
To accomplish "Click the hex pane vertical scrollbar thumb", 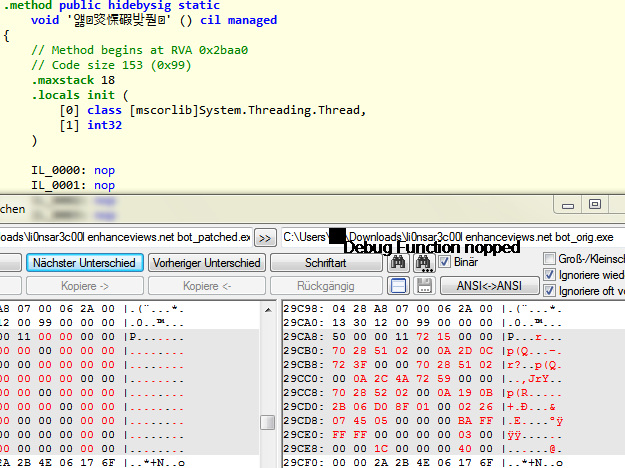I will pyautogui.click(x=267, y=422).
